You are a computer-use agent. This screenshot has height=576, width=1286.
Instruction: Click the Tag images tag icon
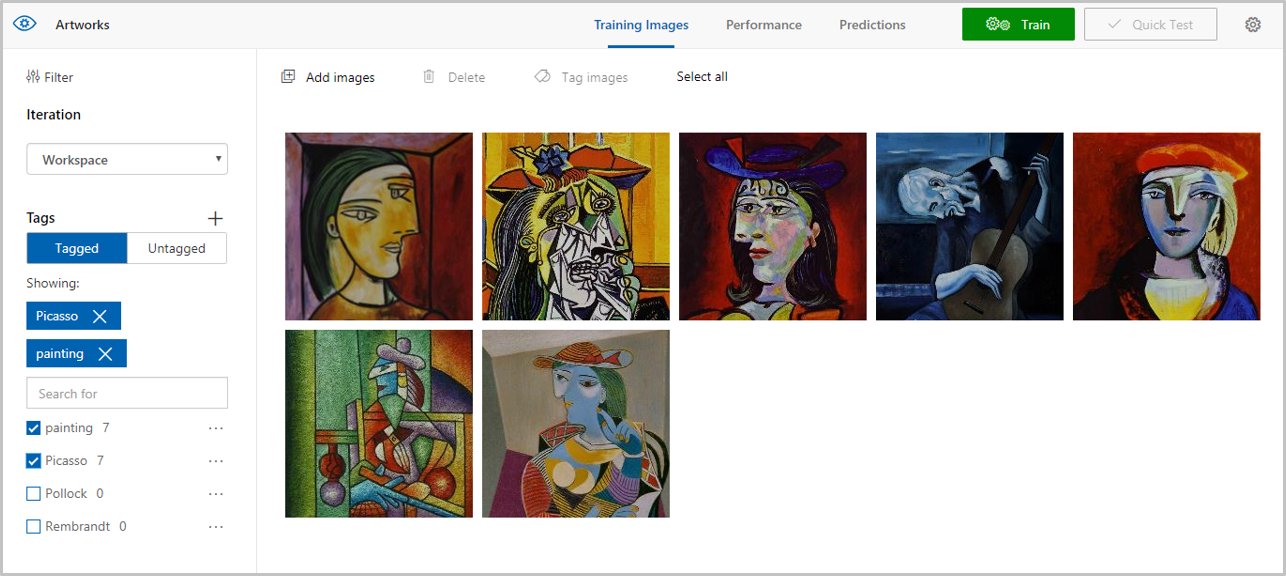[x=543, y=77]
